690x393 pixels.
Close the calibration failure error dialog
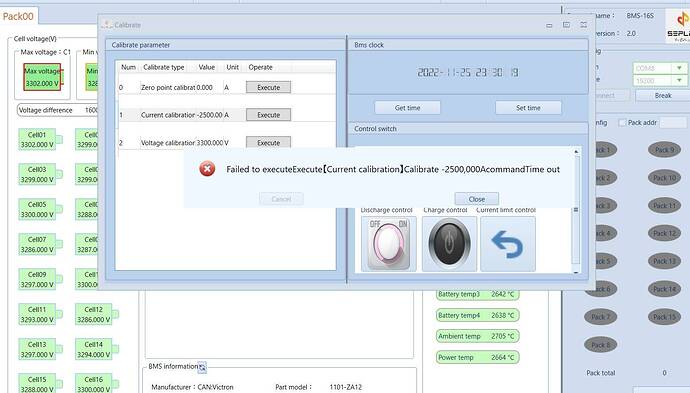click(477, 199)
